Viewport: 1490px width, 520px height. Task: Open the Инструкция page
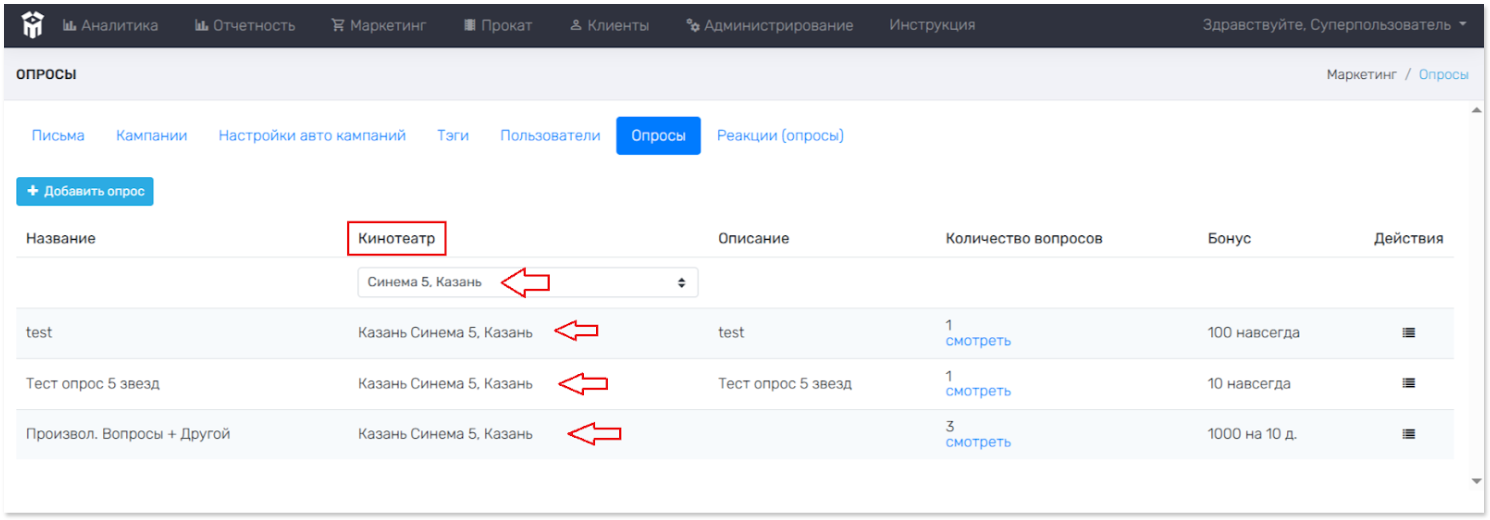932,25
